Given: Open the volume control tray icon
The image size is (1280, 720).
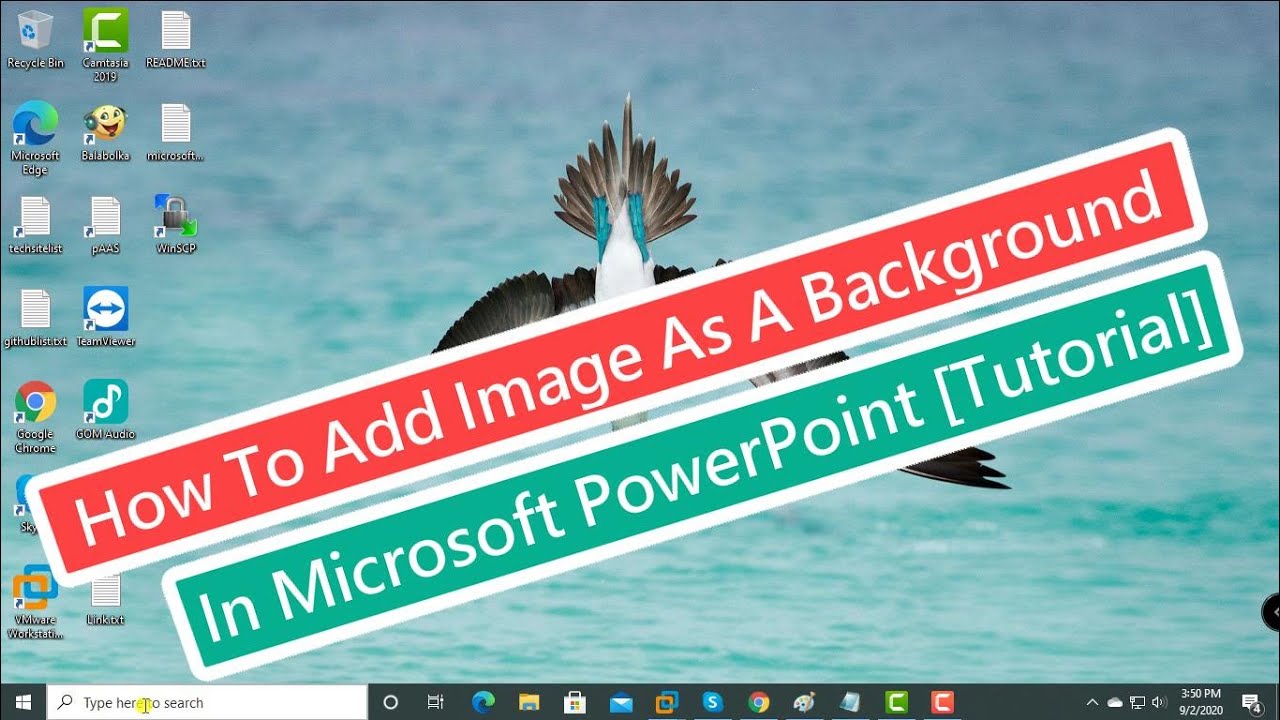Looking at the screenshot, I should click(x=1159, y=702).
